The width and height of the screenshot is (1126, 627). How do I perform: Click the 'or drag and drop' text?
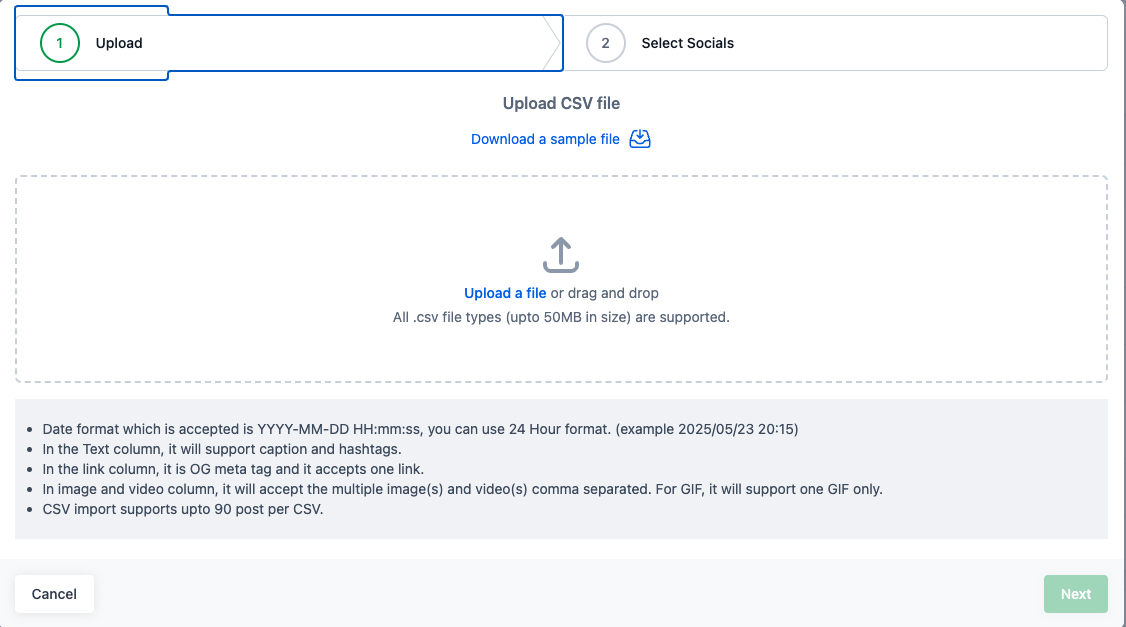pyautogui.click(x=605, y=293)
